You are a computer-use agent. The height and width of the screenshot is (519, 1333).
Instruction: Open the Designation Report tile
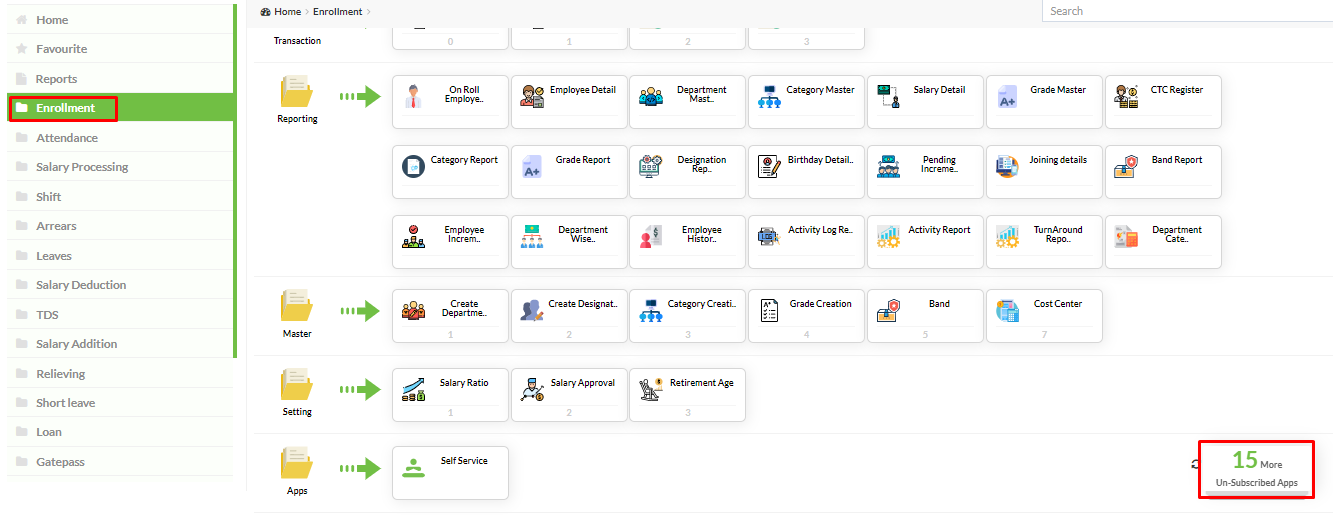(x=689, y=172)
